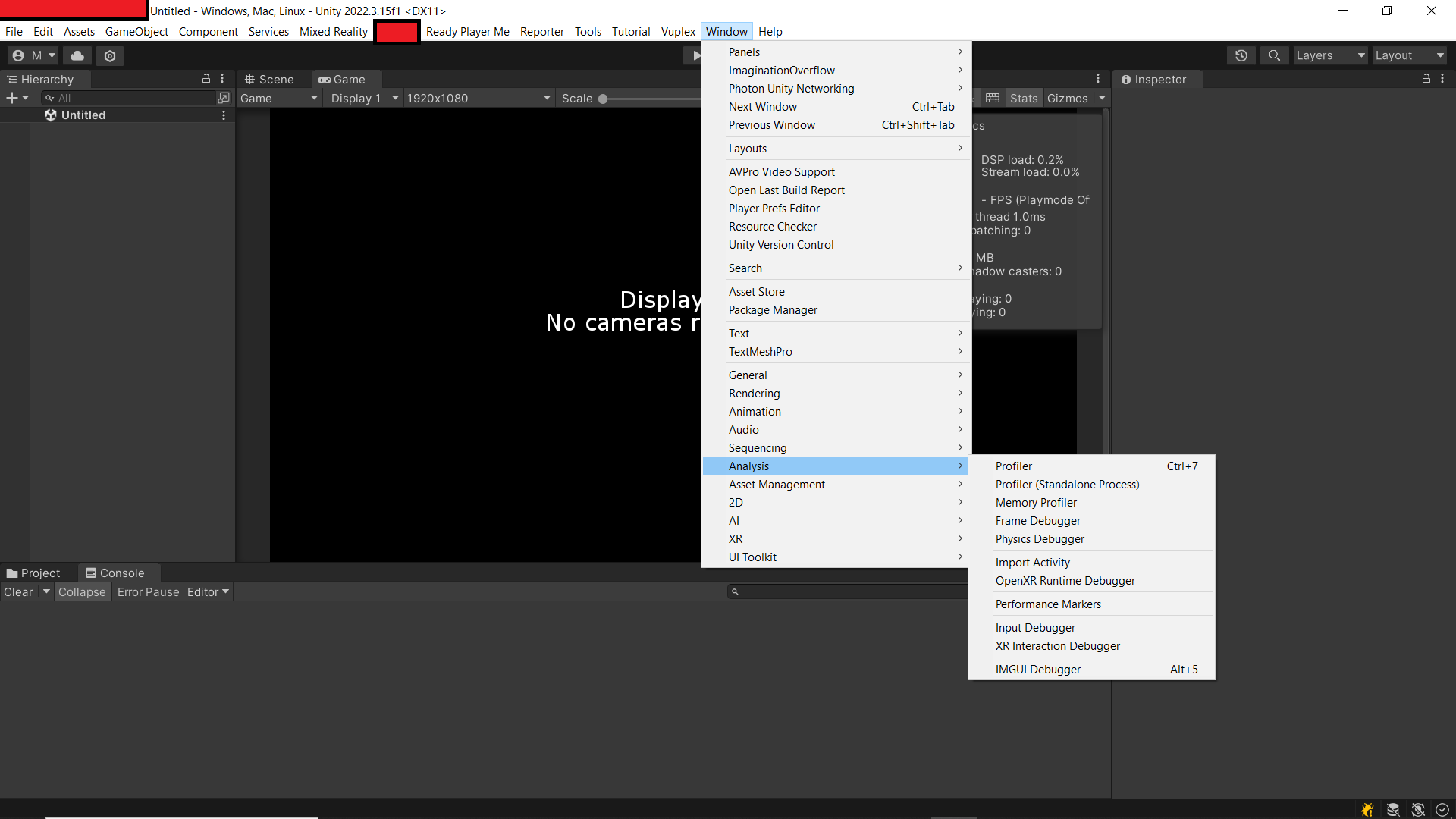The width and height of the screenshot is (1456, 819).
Task: Switch to the Scene tab
Action: point(270,79)
